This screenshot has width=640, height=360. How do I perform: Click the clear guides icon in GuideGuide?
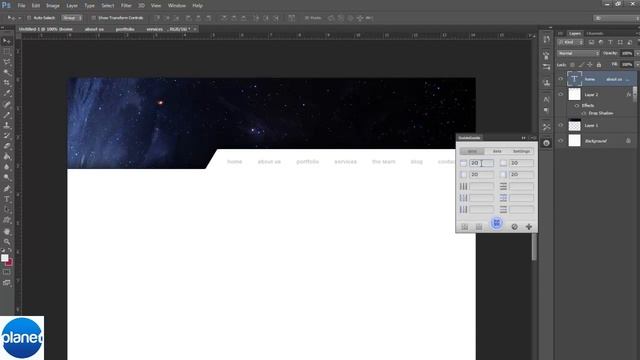[514, 227]
